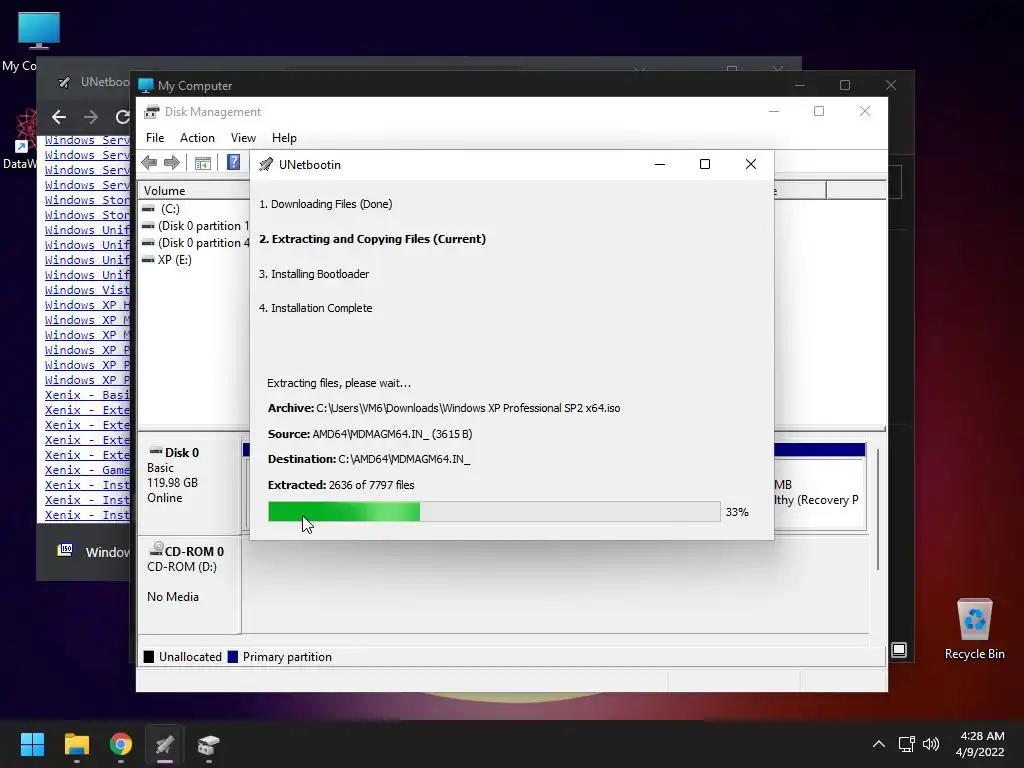Click '1. Downloading Files (Done)' text
The height and width of the screenshot is (768, 1024).
click(x=325, y=204)
